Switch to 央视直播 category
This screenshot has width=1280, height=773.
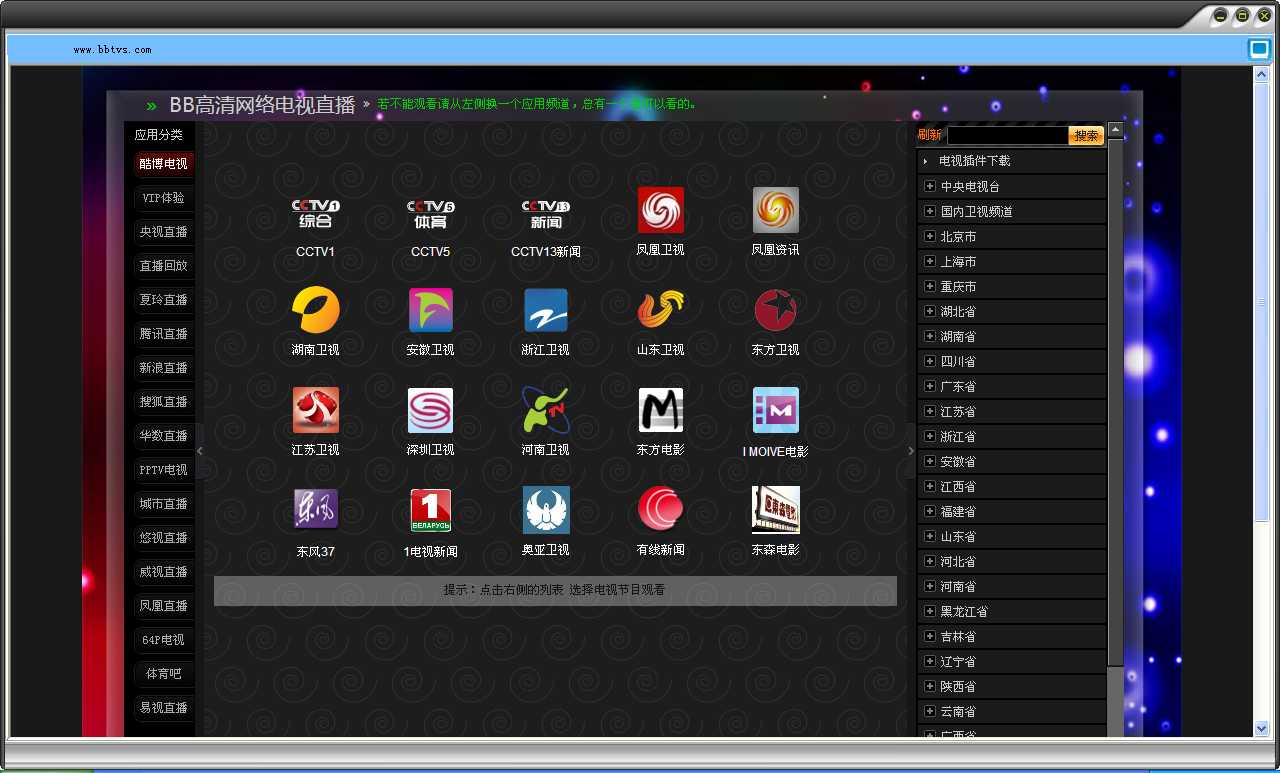[x=163, y=232]
